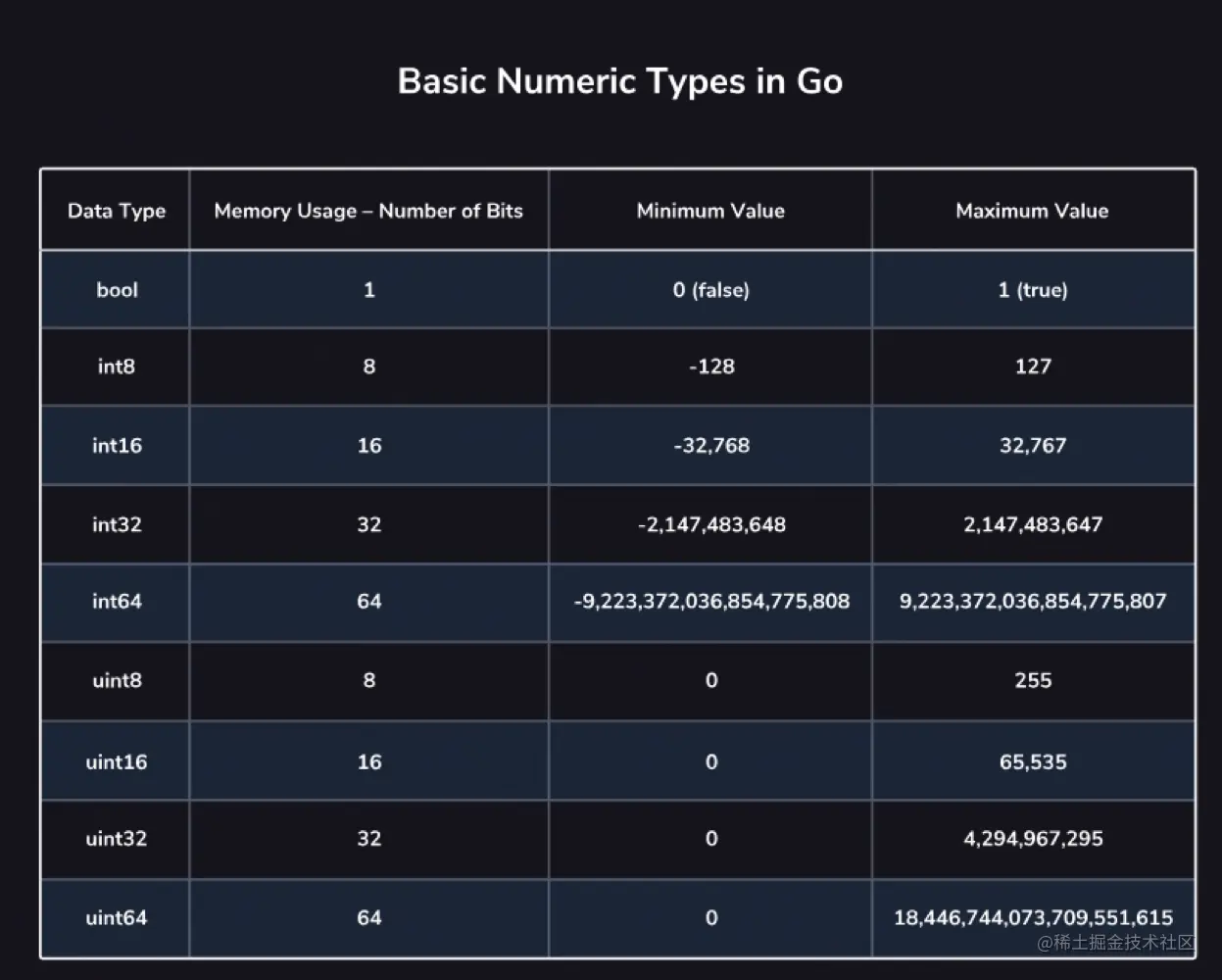
Task: Select the "bool" data type cell
Action: (117, 290)
